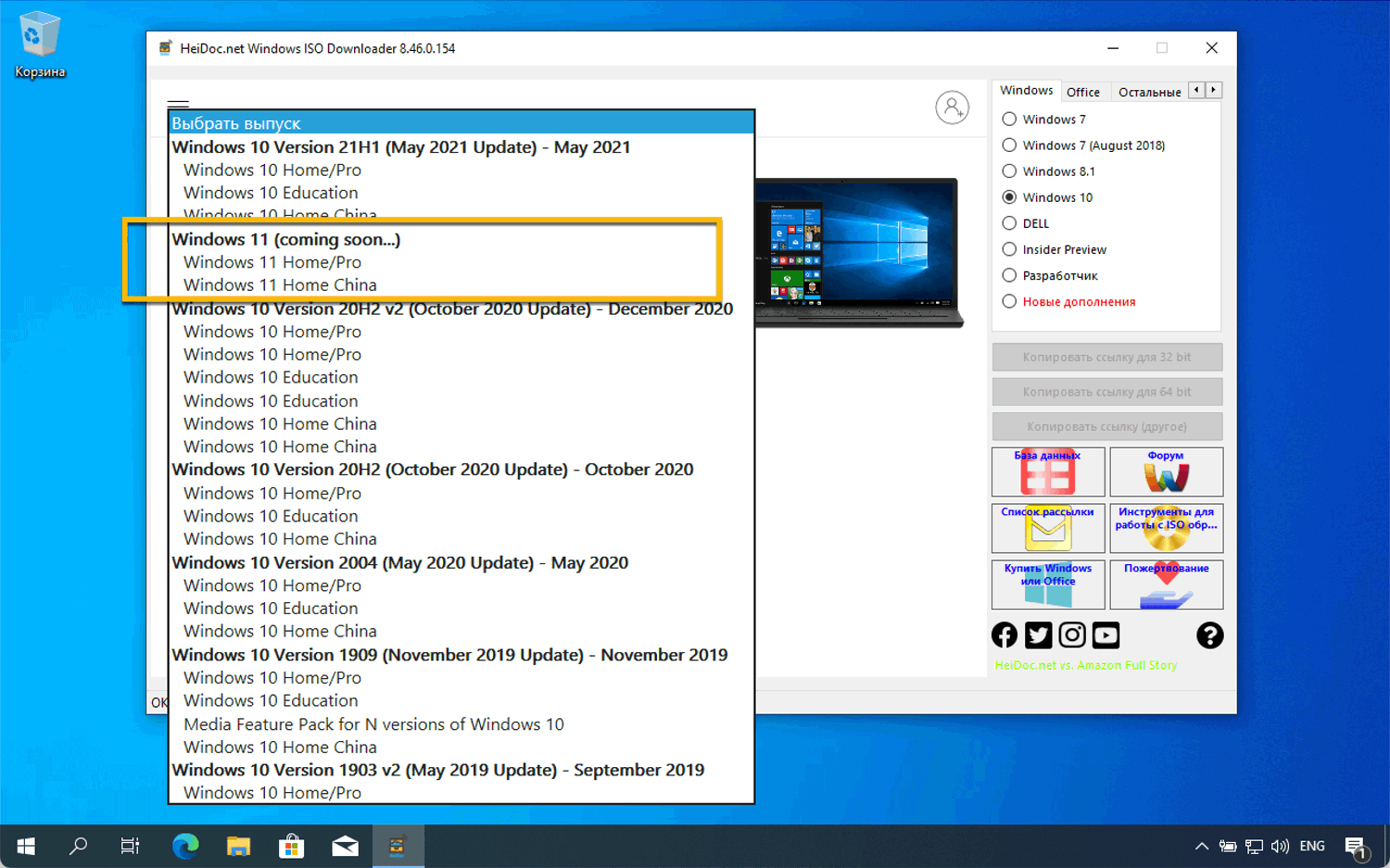This screenshot has width=1390, height=868.
Task: Click the user account icon
Action: (953, 107)
